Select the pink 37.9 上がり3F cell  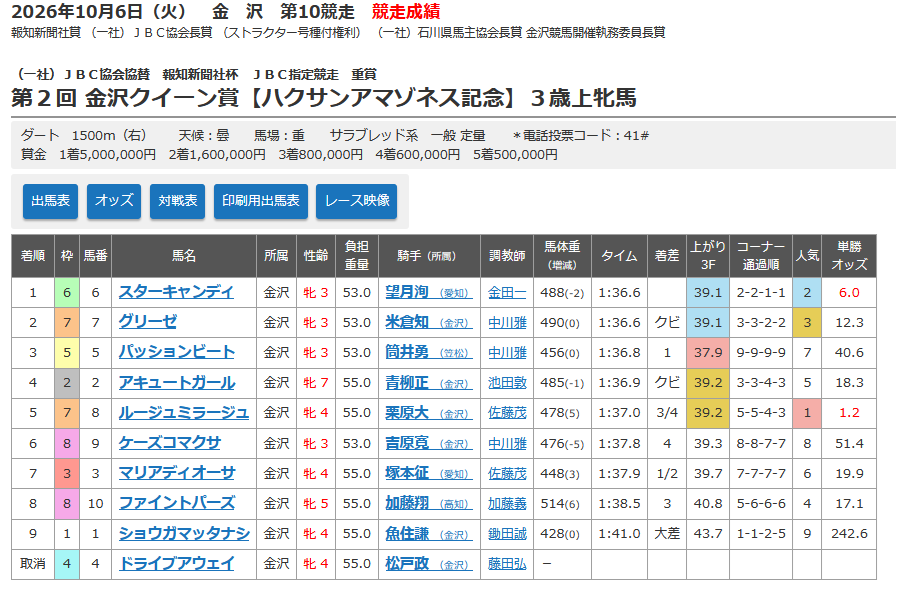(x=707, y=353)
